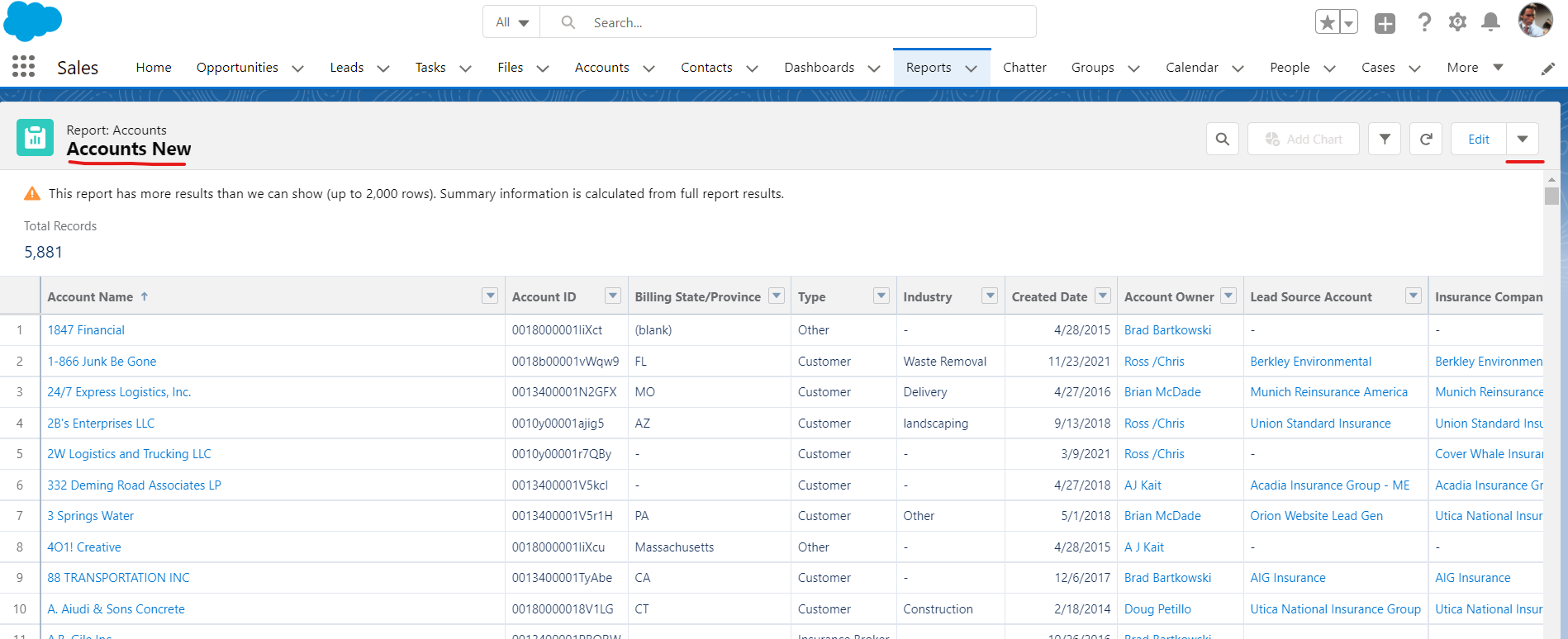Open 88 TRANSPORTATION INC account link
The width and height of the screenshot is (1568, 639).
(x=118, y=578)
